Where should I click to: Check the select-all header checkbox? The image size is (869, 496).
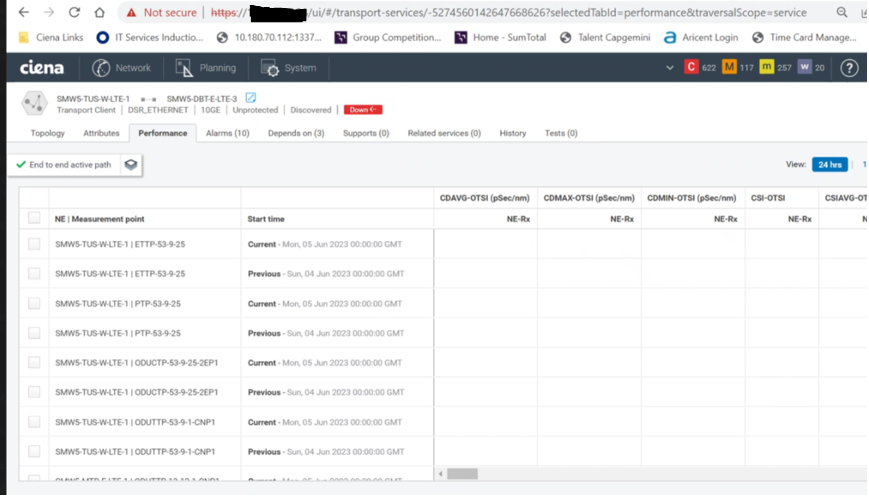[35, 218]
